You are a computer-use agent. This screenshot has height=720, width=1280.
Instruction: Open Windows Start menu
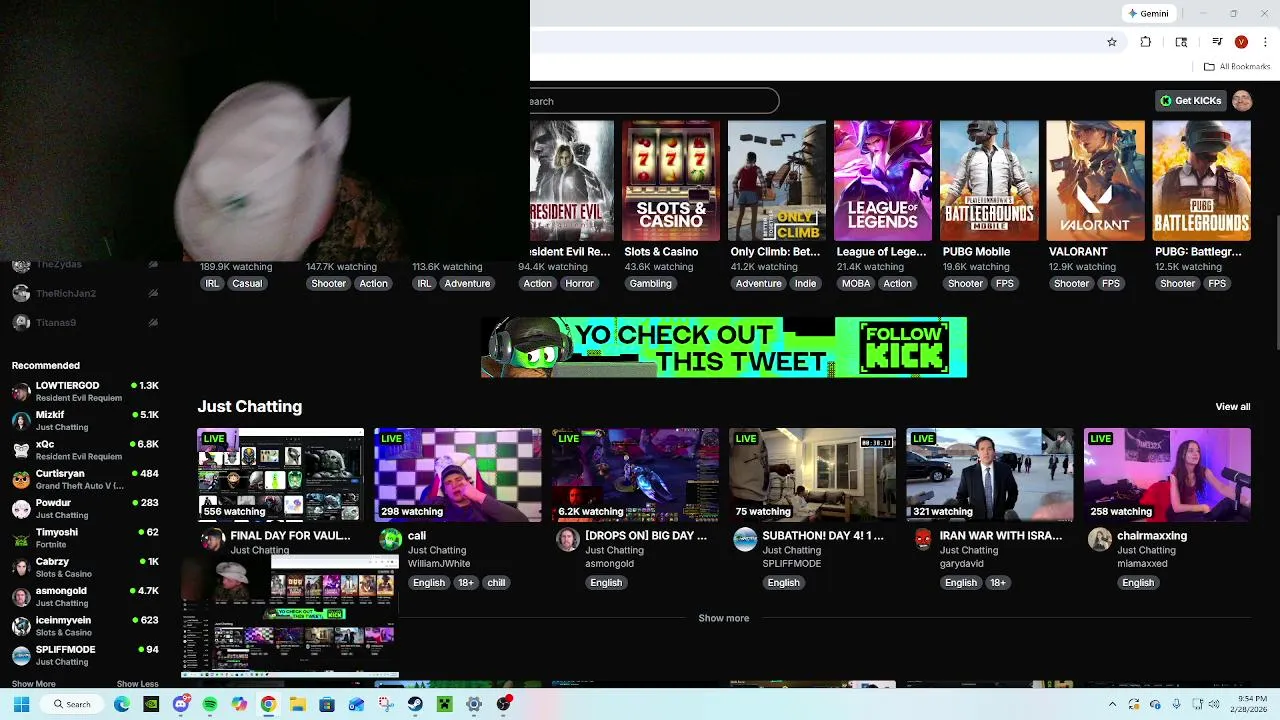point(21,704)
